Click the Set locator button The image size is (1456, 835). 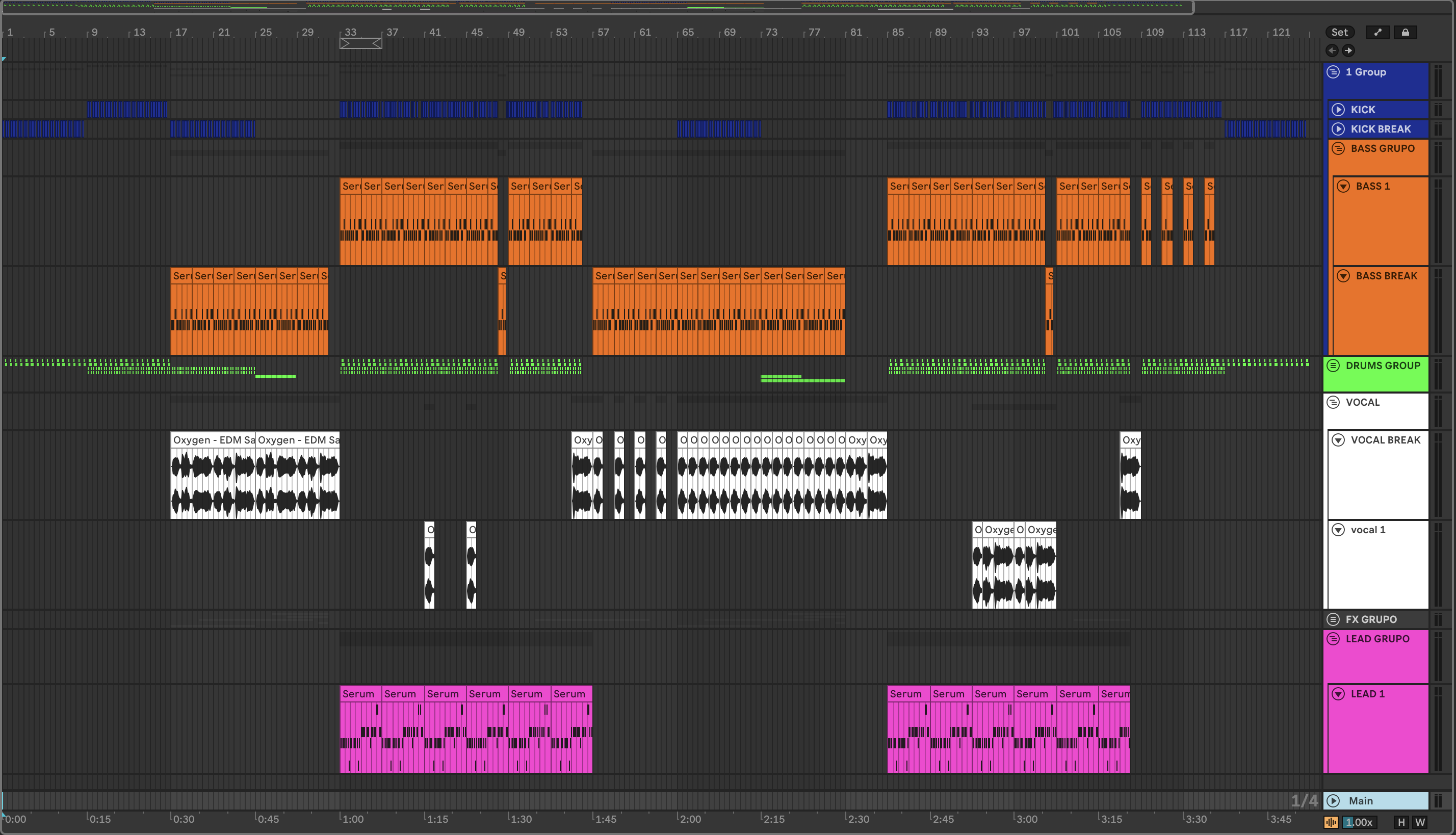pyautogui.click(x=1340, y=32)
